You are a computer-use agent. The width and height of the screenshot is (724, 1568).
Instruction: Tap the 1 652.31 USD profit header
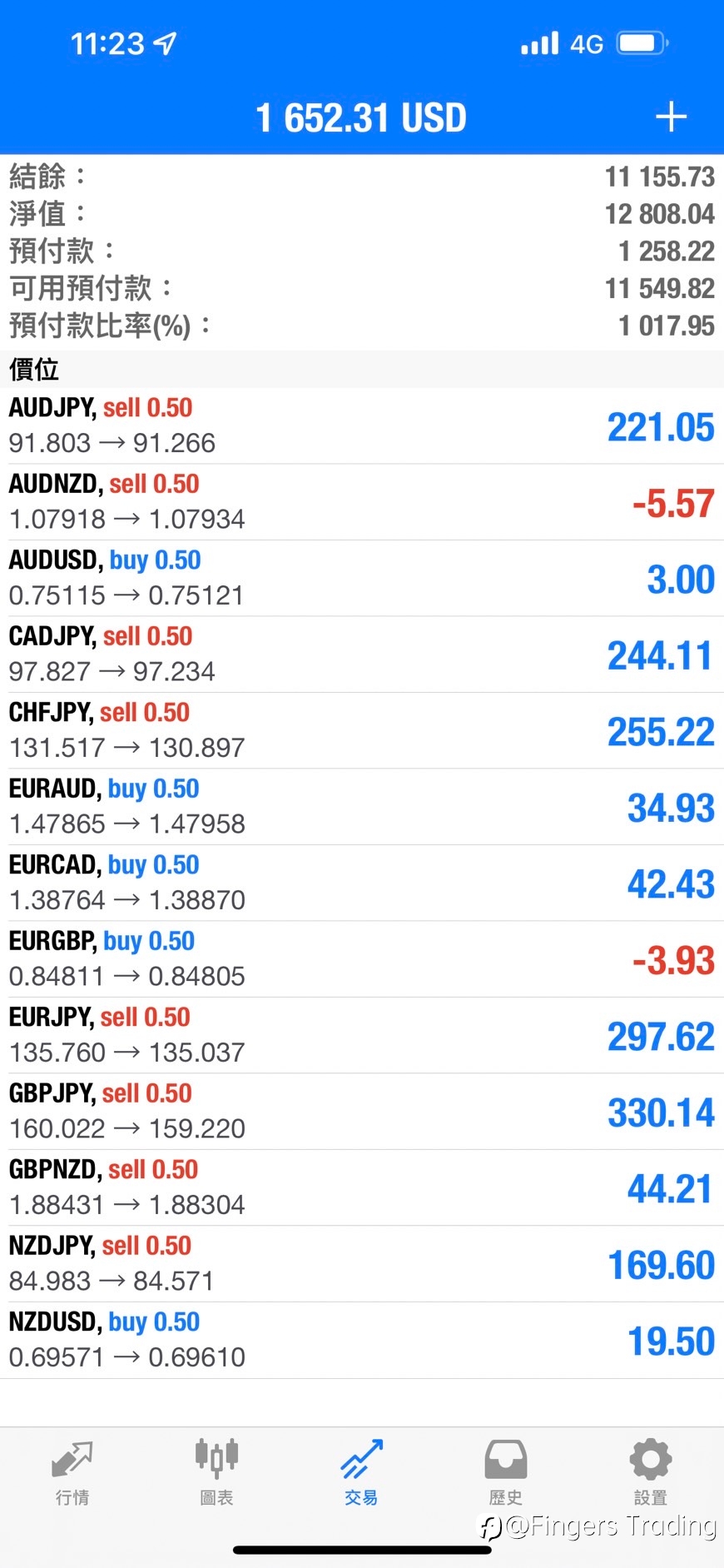[x=360, y=117]
